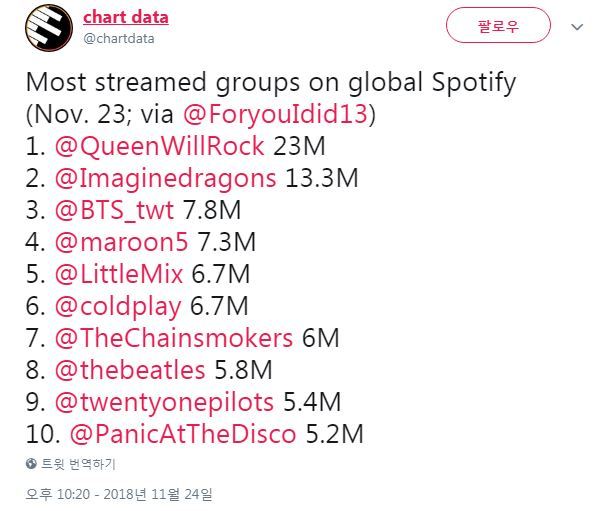The image size is (597, 511).
Task: Open @twentyonepilots mention
Action: point(164,403)
